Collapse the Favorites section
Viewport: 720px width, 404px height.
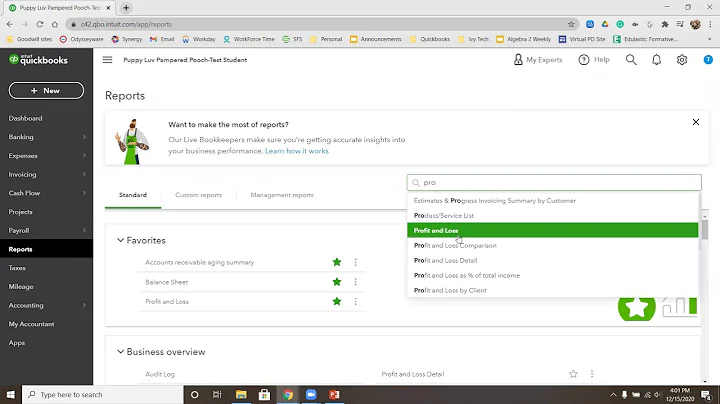coord(120,240)
